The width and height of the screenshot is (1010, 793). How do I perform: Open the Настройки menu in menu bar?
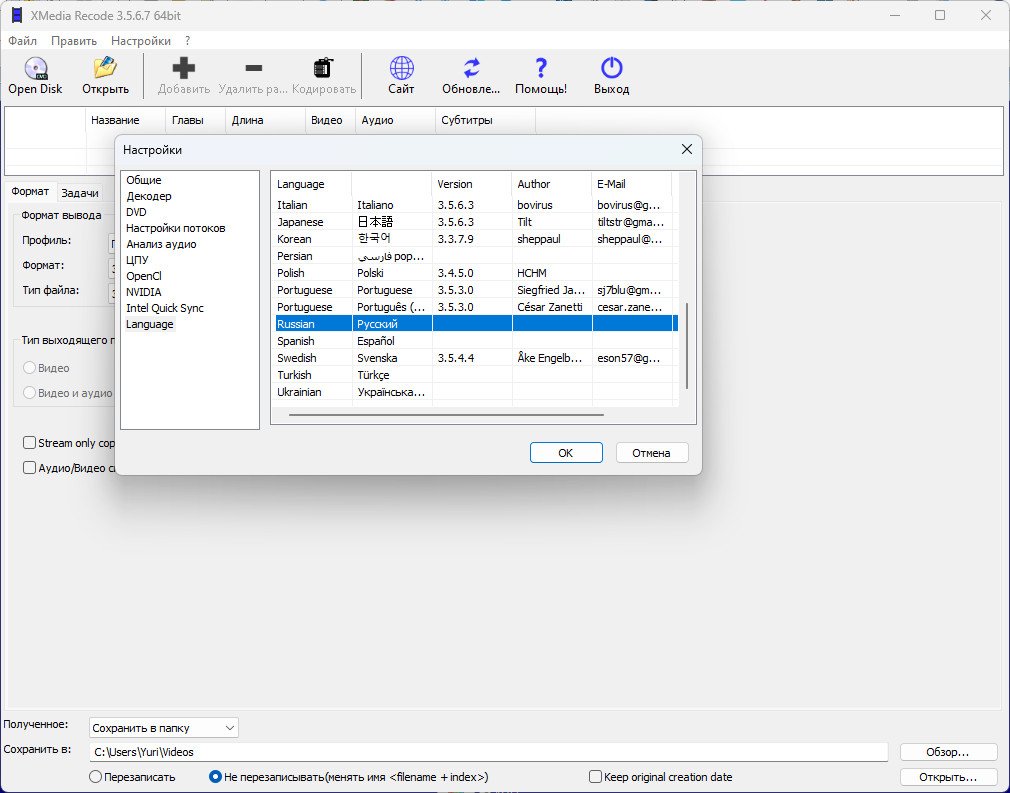[140, 41]
